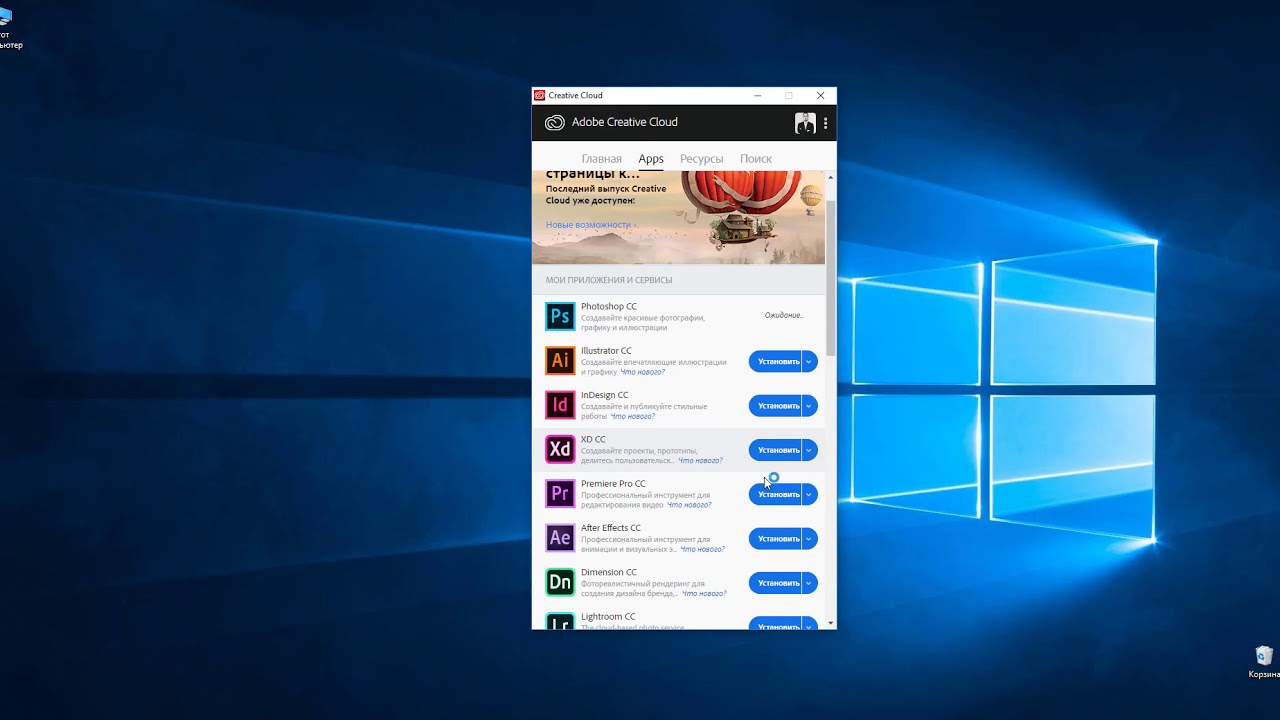
Task: Open After Effects' Что нового link
Action: click(x=703, y=549)
